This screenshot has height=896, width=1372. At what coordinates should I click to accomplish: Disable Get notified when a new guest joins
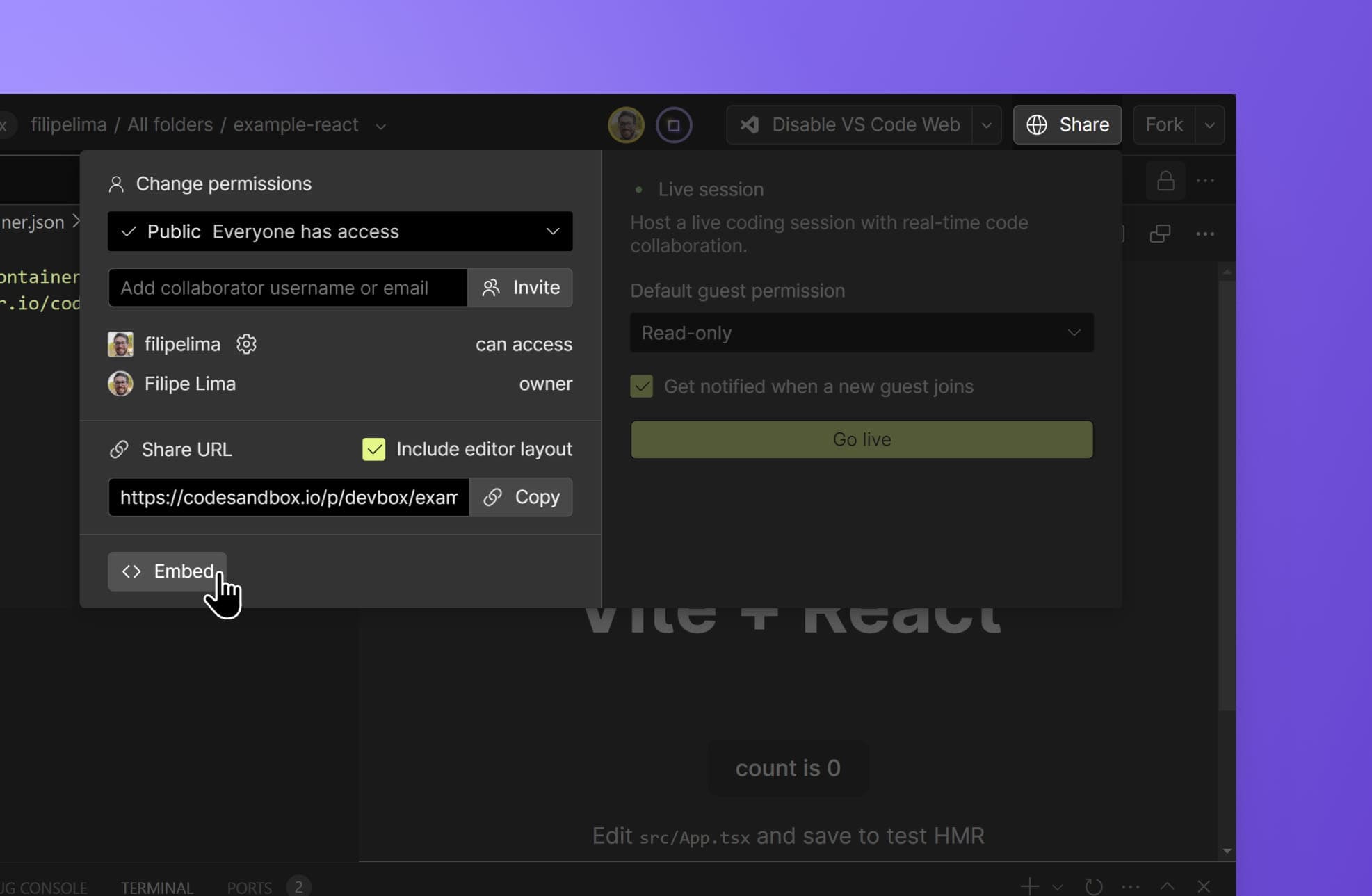click(x=641, y=386)
